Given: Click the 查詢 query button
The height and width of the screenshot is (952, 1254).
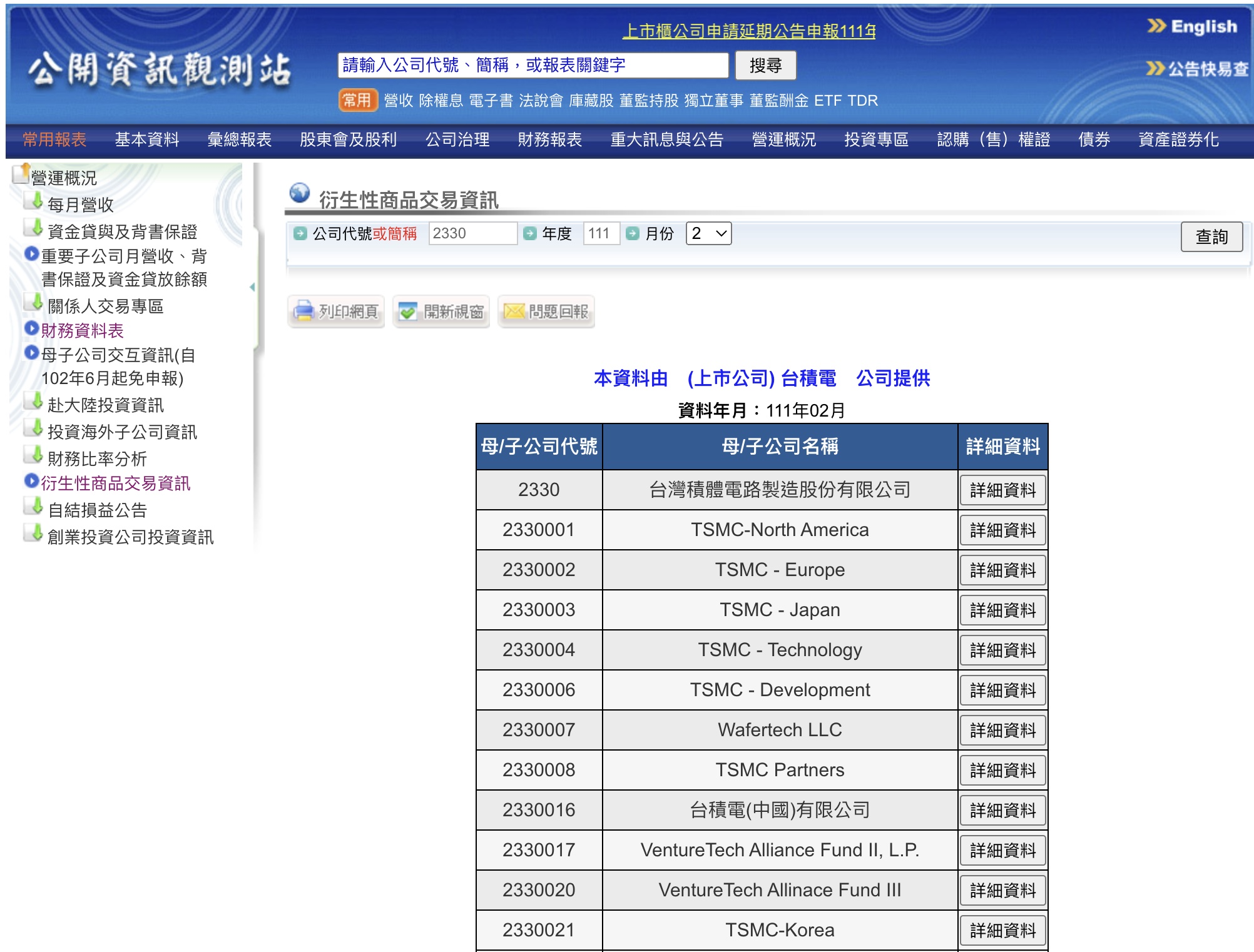Looking at the screenshot, I should click(1211, 236).
